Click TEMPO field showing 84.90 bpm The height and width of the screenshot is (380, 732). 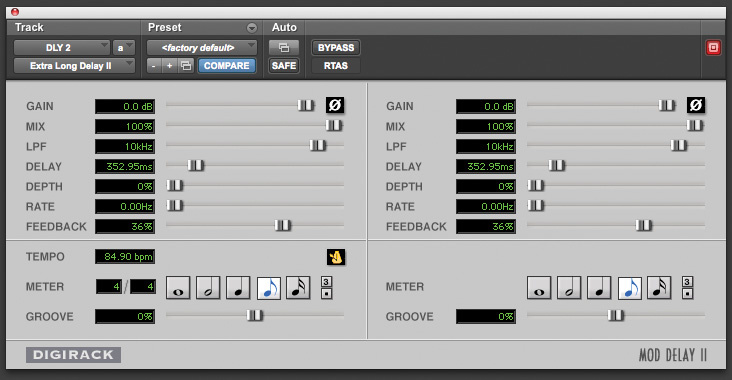pyautogui.click(x=125, y=257)
